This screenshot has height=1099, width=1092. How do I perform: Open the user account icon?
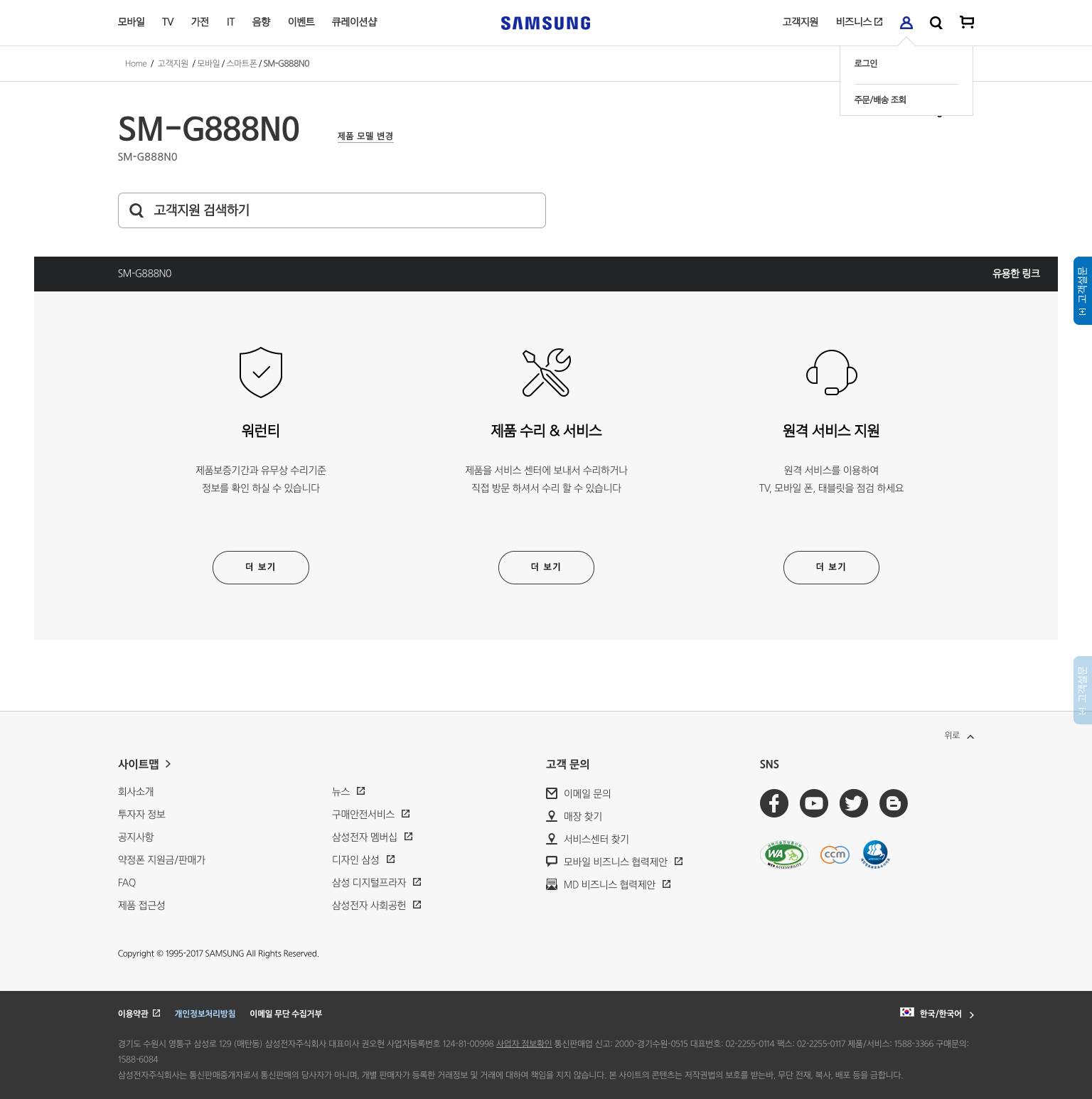906,23
